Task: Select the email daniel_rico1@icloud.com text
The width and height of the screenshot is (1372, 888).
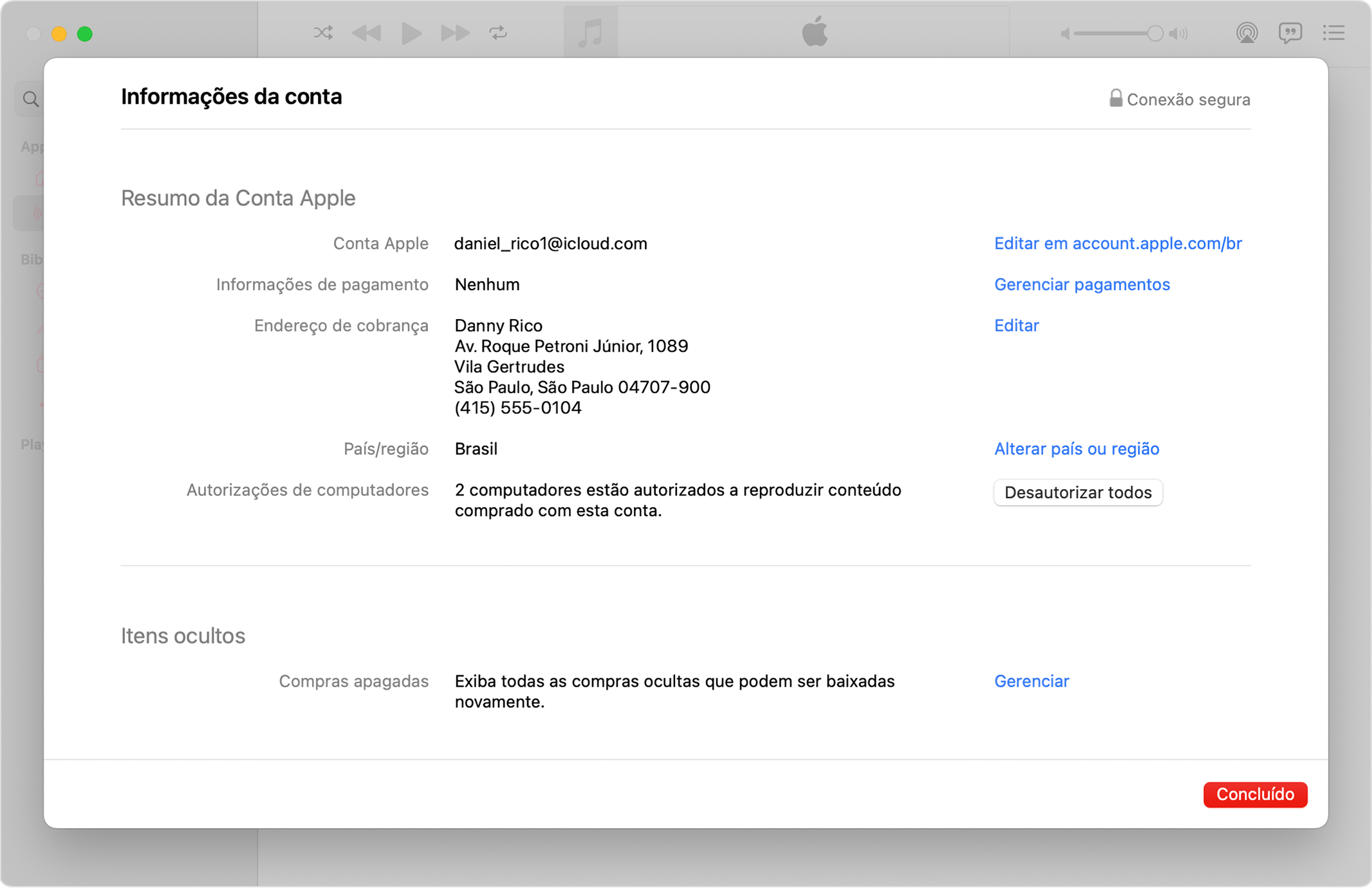Action: (x=550, y=243)
